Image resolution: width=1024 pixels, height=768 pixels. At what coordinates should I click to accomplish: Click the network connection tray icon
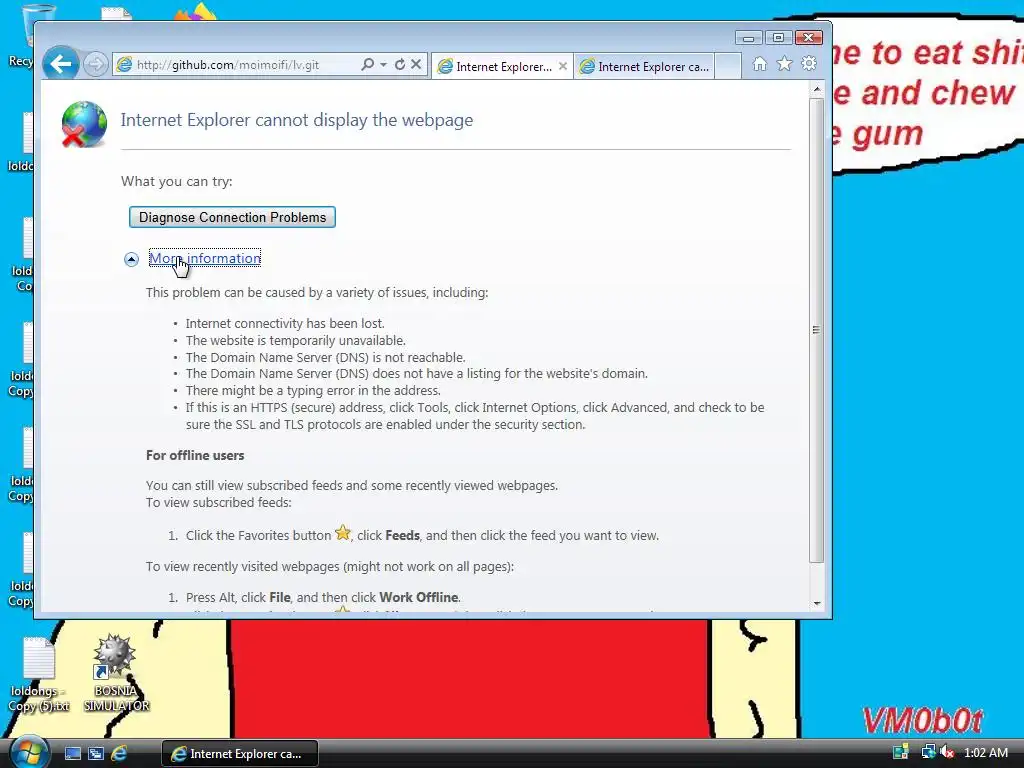pos(927,752)
